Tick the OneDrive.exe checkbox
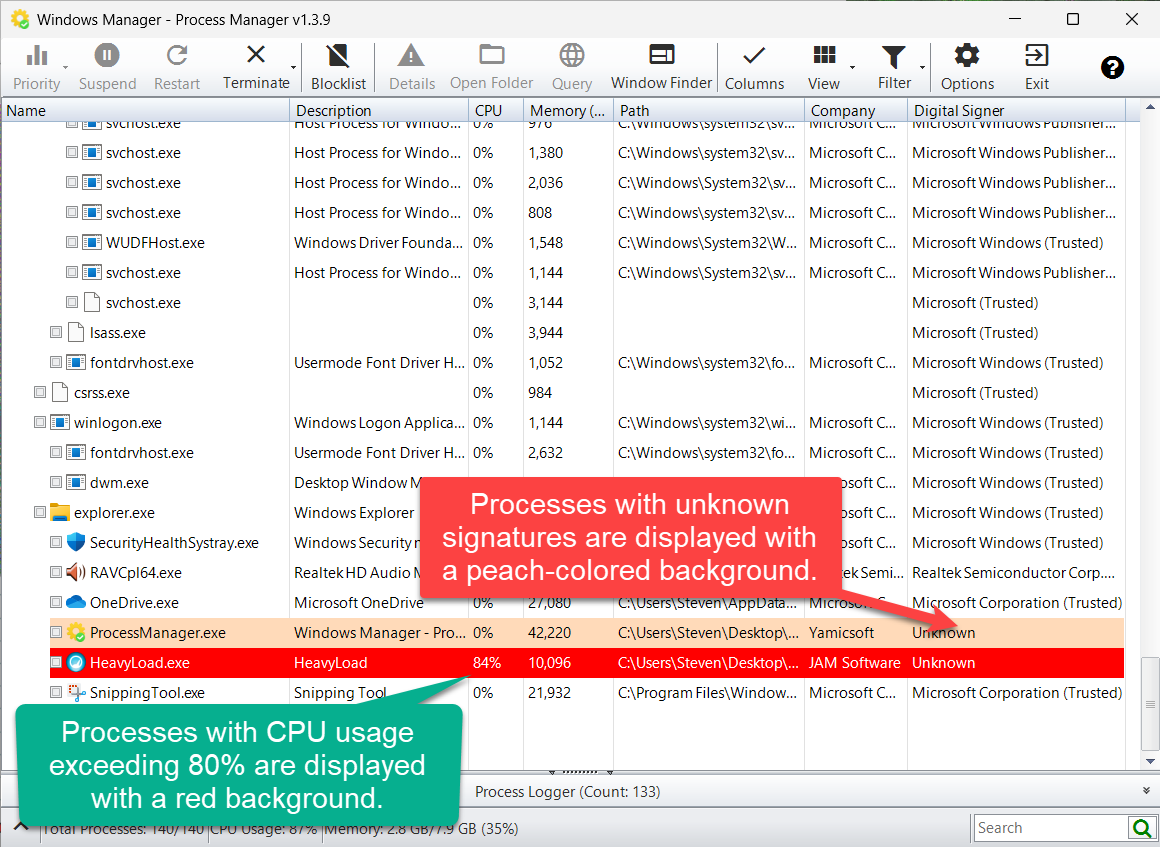This screenshot has width=1160, height=847. point(56,601)
